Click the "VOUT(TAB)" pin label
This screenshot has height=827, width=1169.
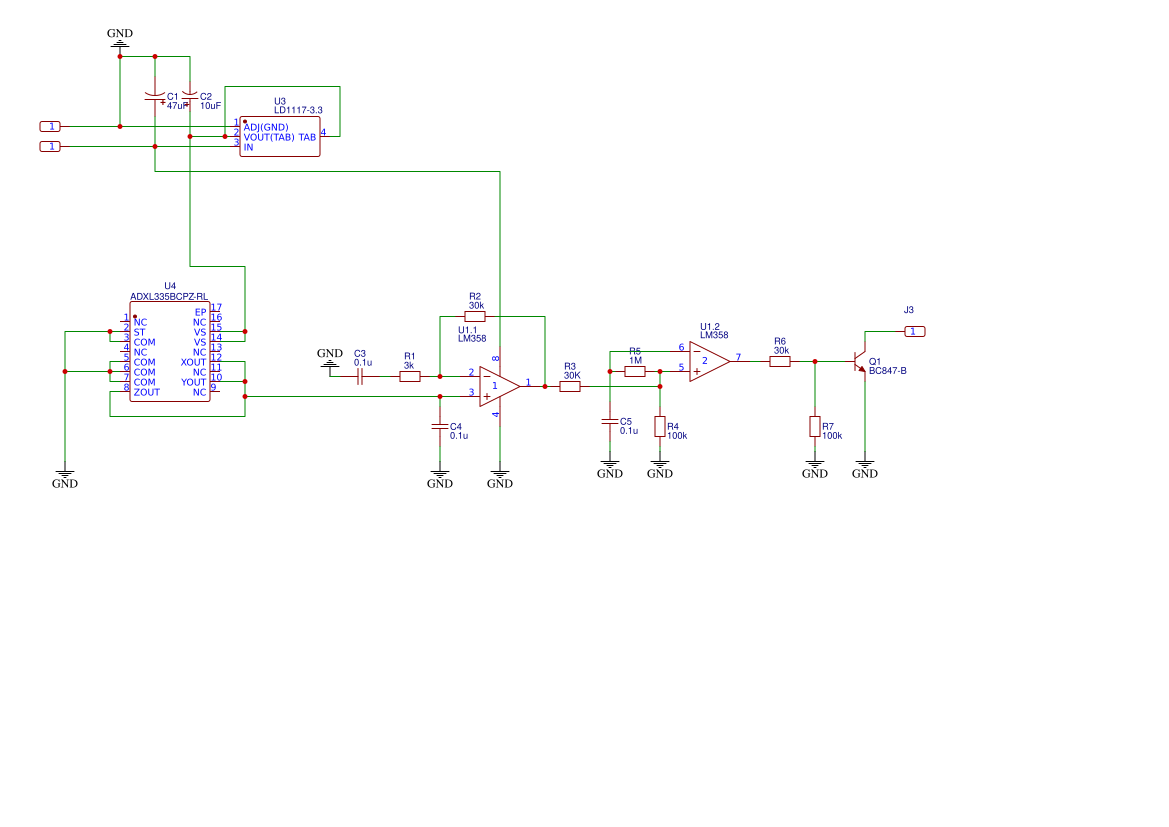269,137
